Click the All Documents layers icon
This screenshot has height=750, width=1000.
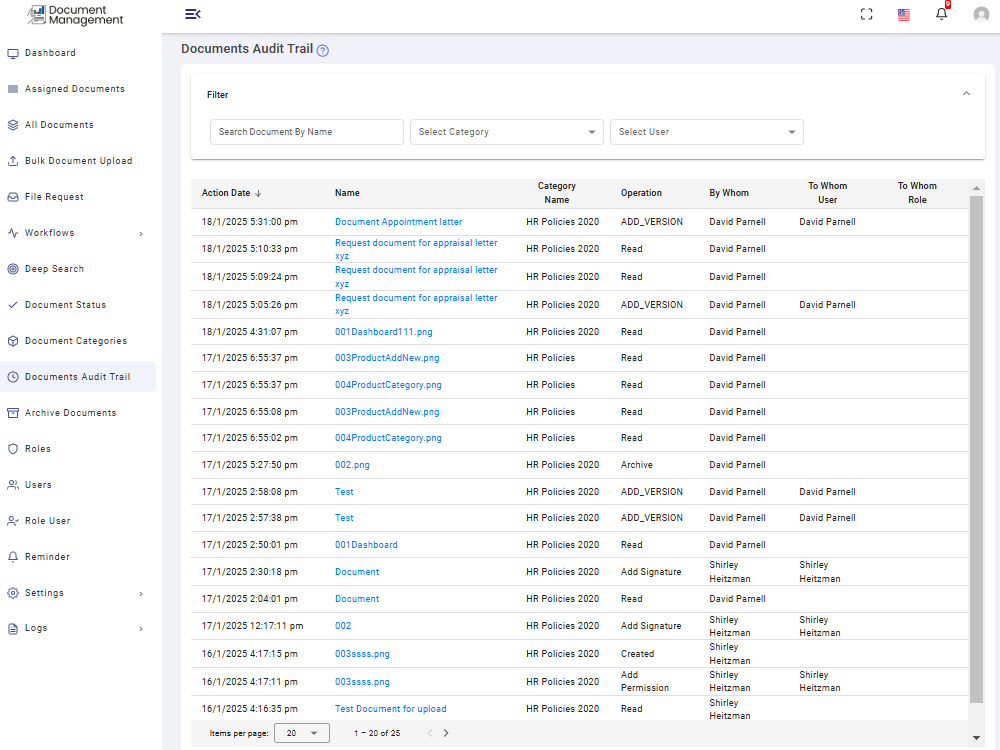click(13, 125)
